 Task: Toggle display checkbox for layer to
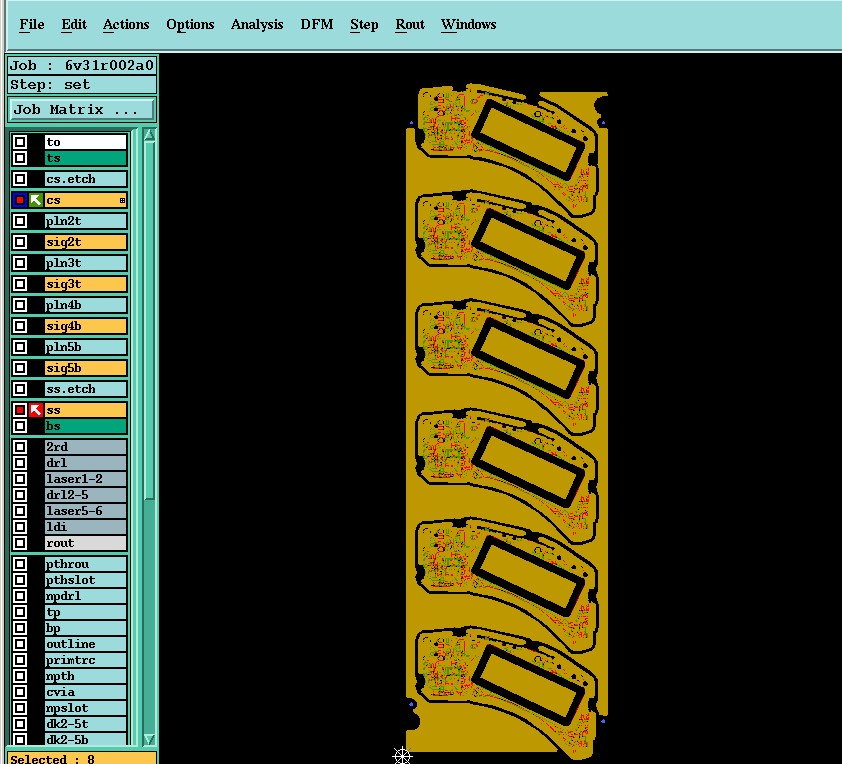coord(20,142)
